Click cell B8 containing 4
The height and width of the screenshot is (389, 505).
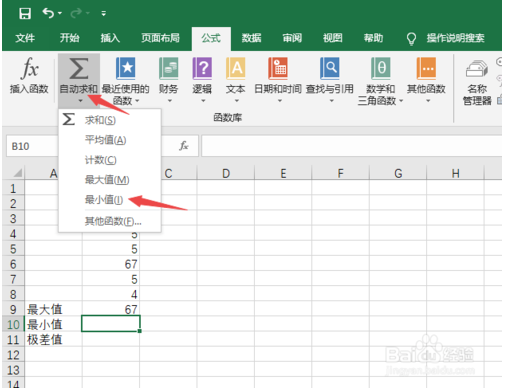click(111, 294)
